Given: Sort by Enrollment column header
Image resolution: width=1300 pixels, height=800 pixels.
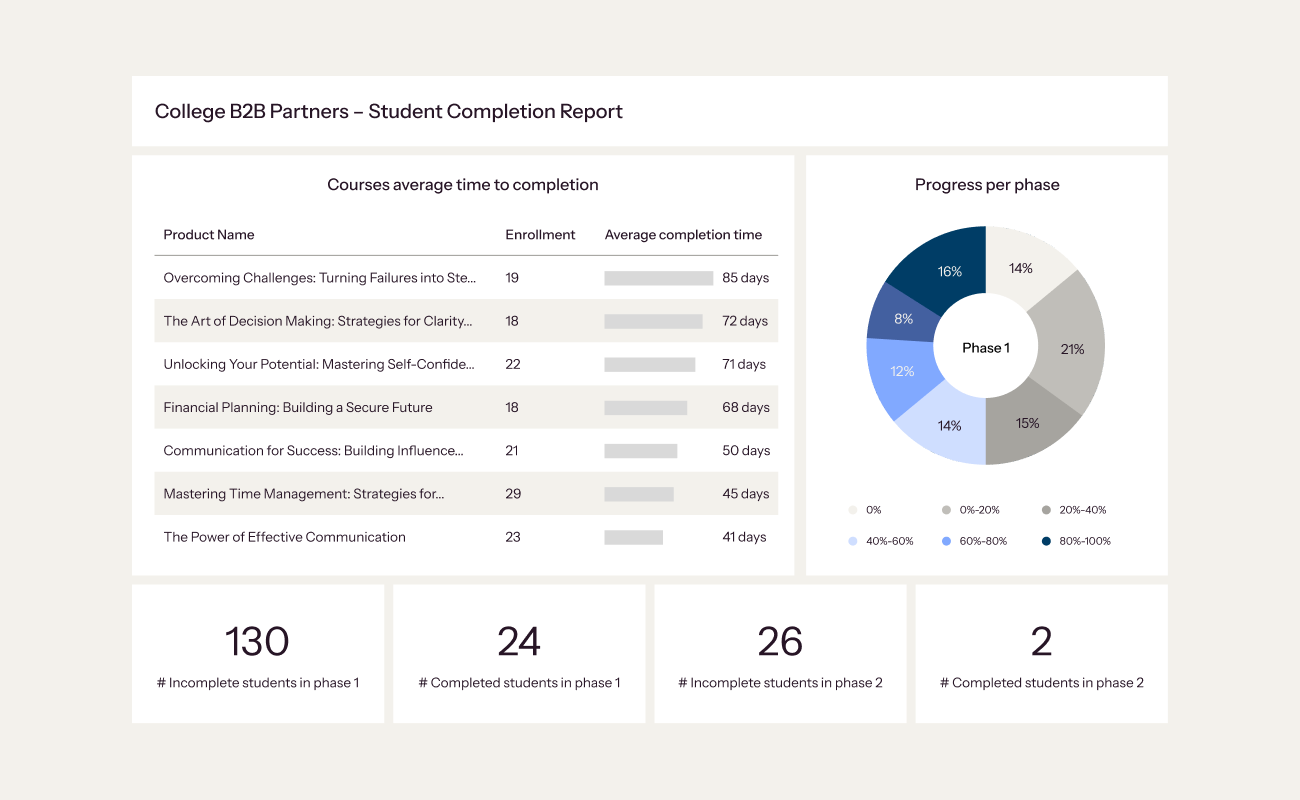Looking at the screenshot, I should pyautogui.click(x=540, y=235).
